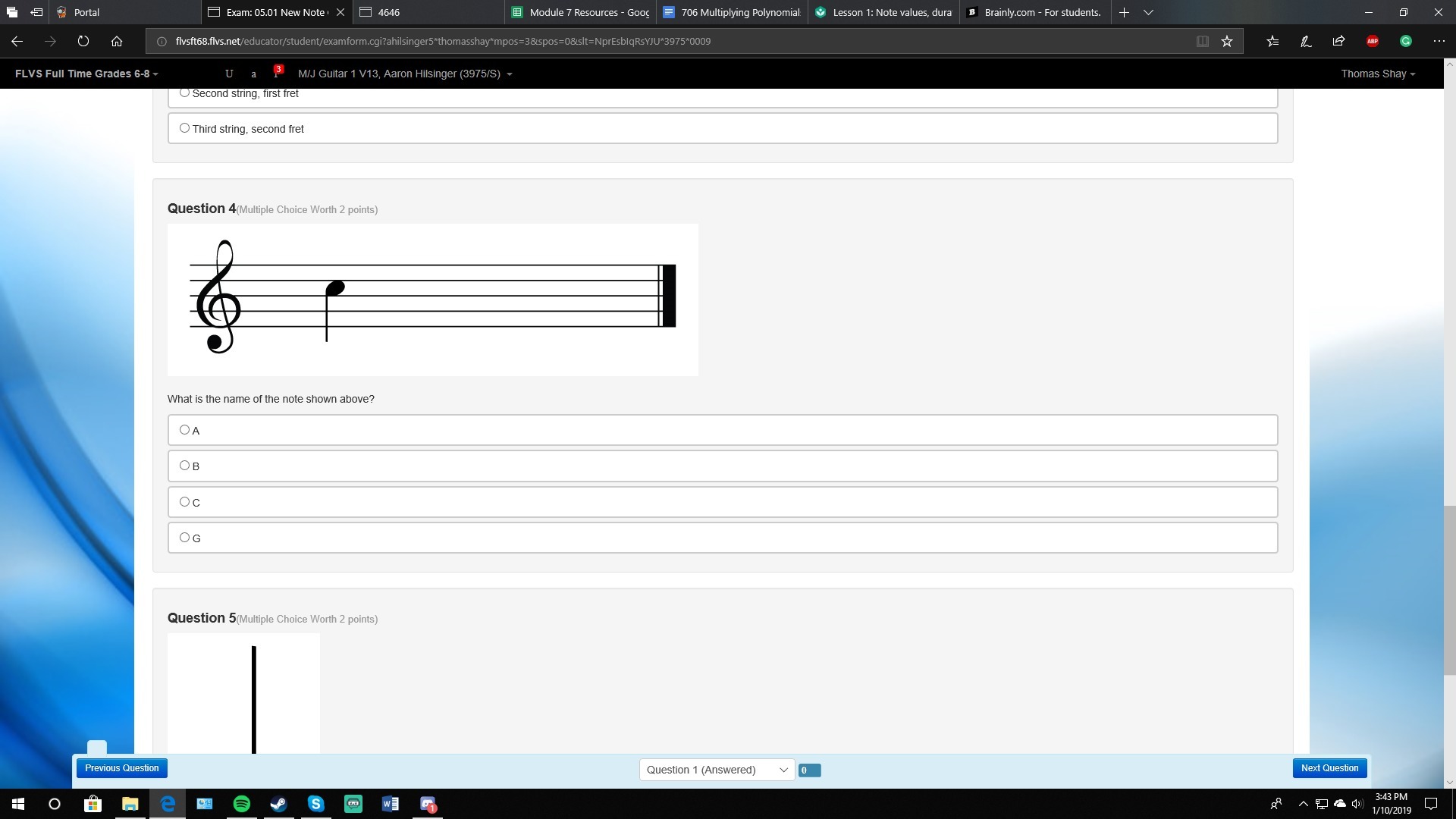Switch to Module 7 Resources tab
Image resolution: width=1456 pixels, height=819 pixels.
coord(582,12)
